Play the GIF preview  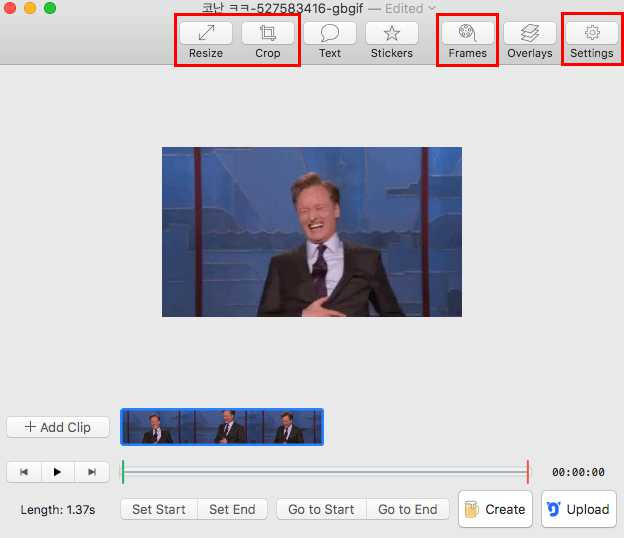click(x=57, y=472)
